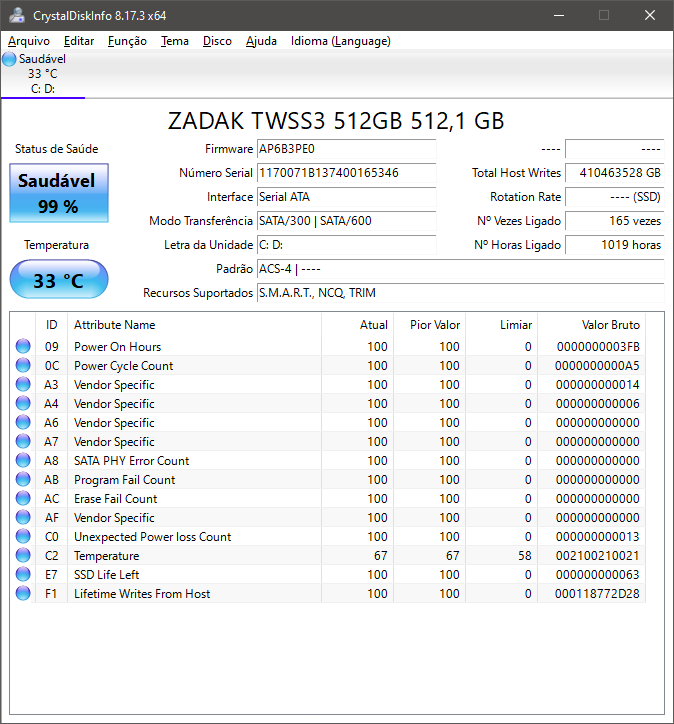Click the Total Host Writes value field
The width and height of the screenshot is (674, 724).
click(x=614, y=173)
